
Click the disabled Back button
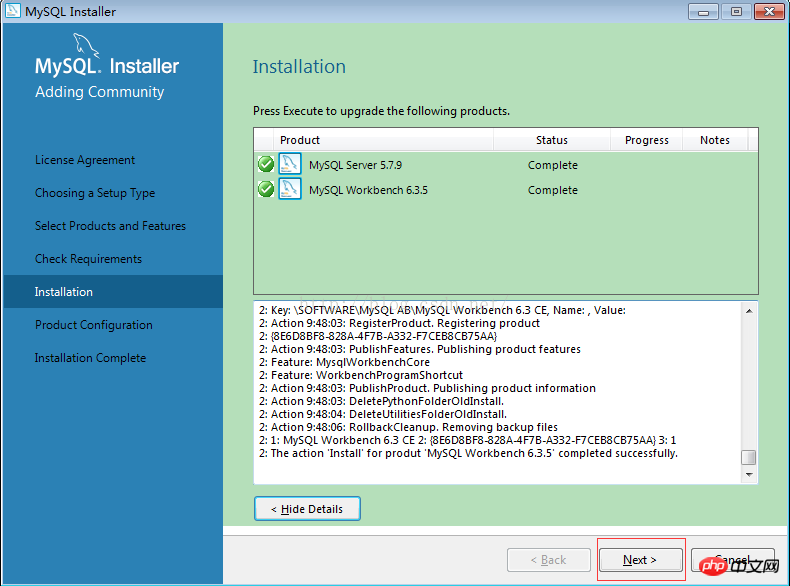coord(549,560)
